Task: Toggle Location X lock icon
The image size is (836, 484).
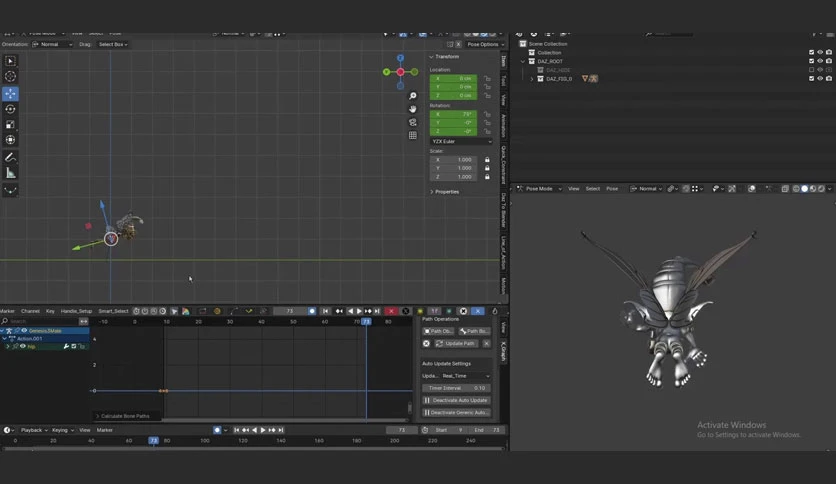Action: pos(487,78)
